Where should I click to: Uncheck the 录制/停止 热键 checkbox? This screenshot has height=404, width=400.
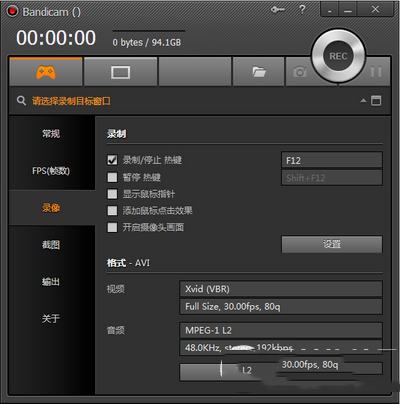pos(112,160)
